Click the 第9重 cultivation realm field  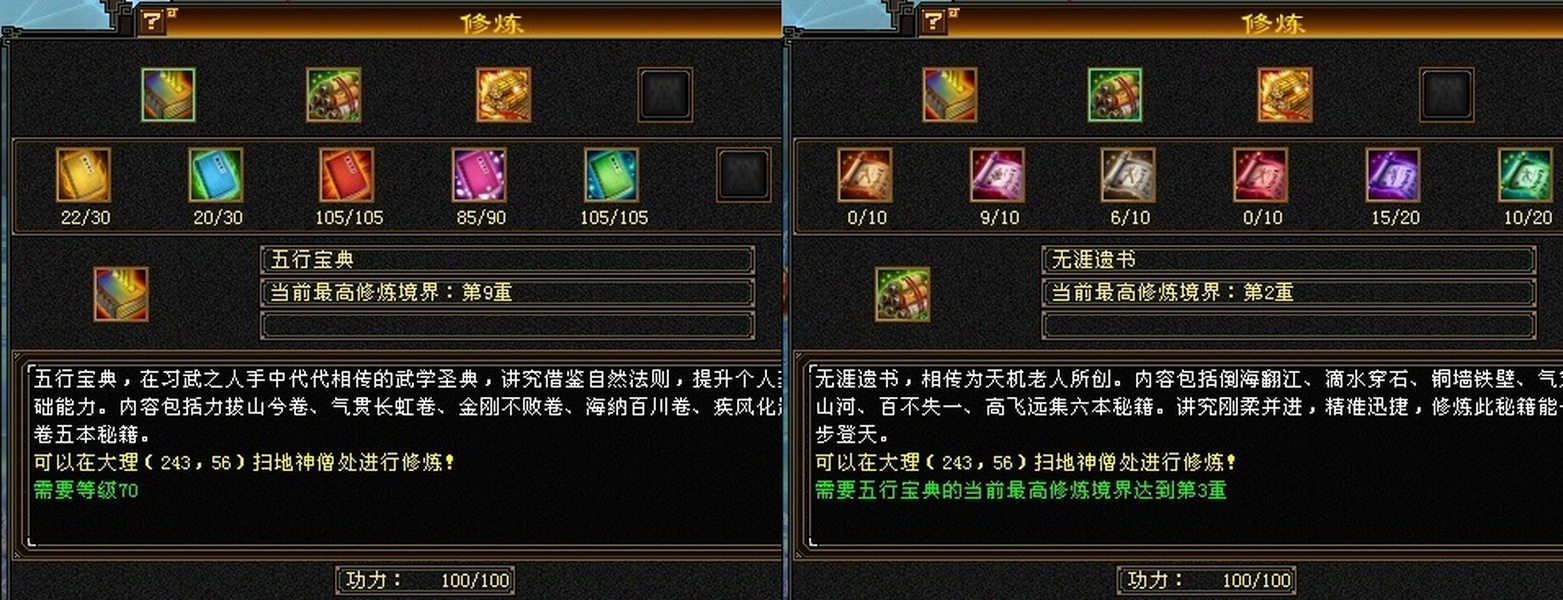507,293
